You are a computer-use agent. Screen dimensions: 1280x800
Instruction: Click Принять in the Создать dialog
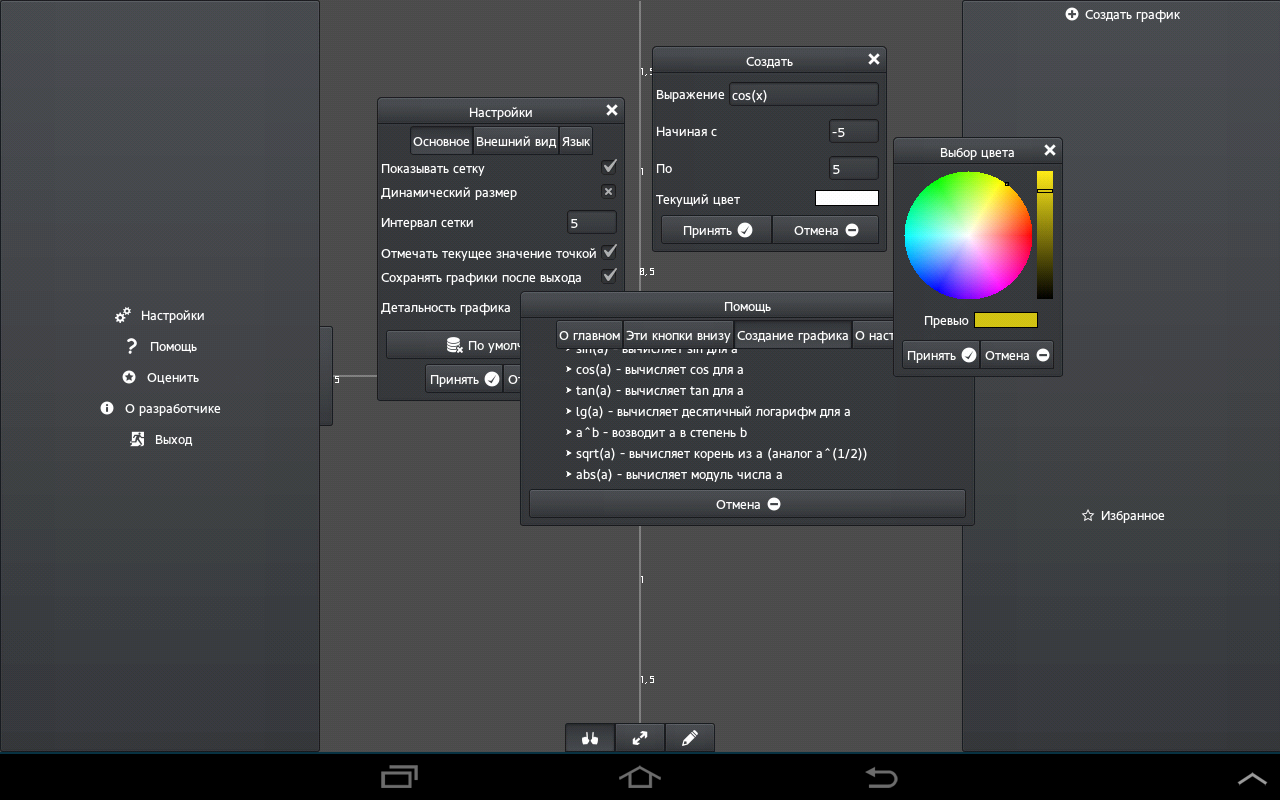pyautogui.click(x=716, y=231)
